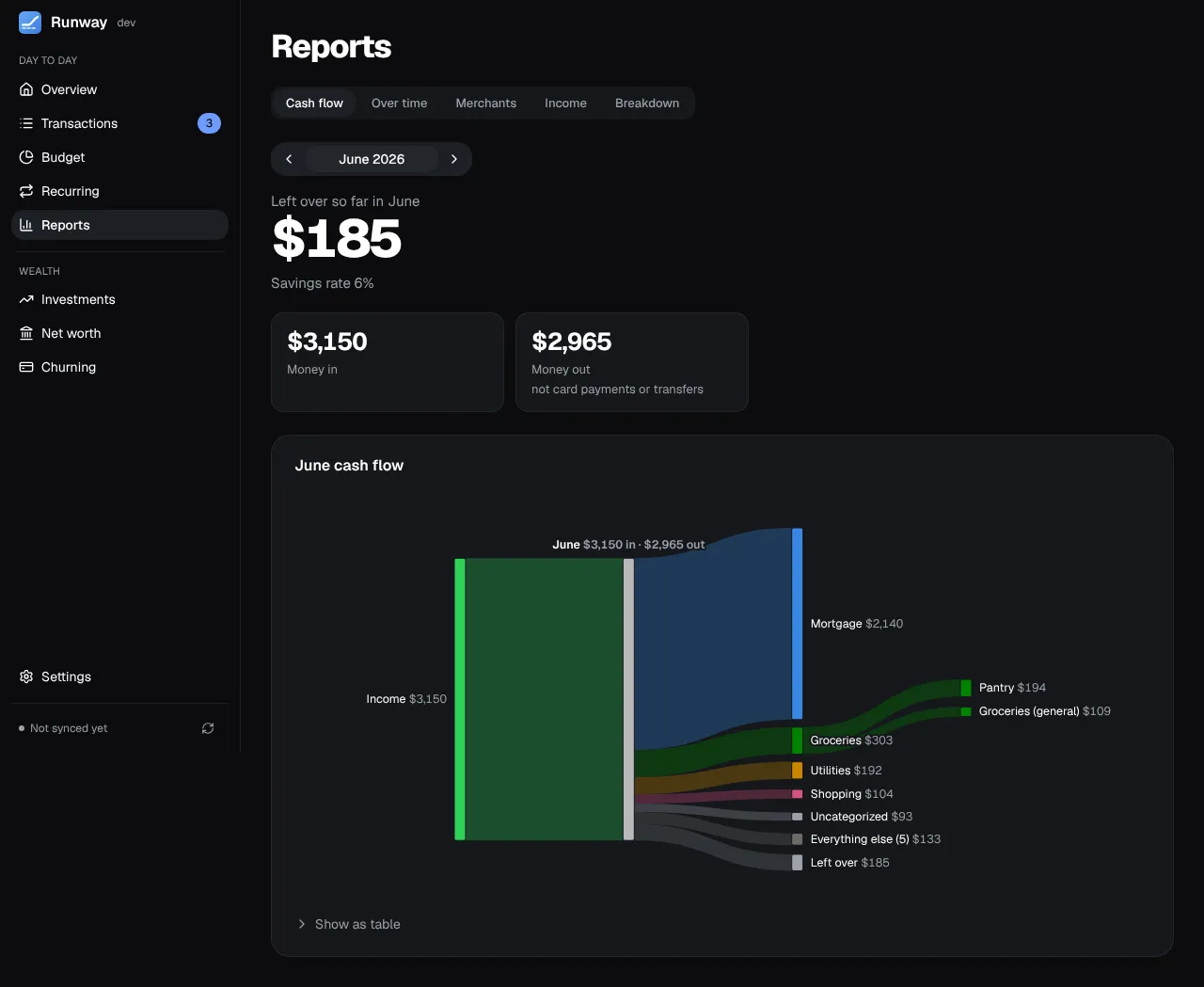
Task: Click the $2,965 Money out card
Action: point(632,362)
